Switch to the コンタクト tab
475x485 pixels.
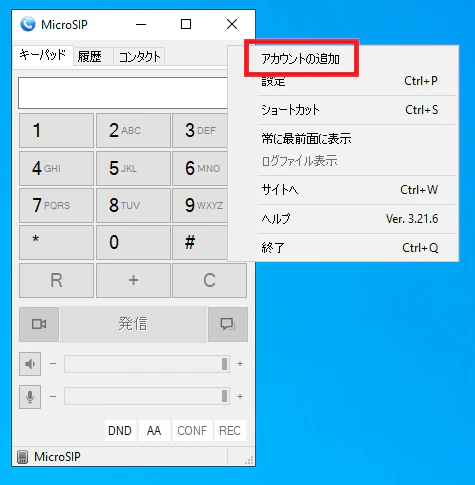pyautogui.click(x=139, y=57)
